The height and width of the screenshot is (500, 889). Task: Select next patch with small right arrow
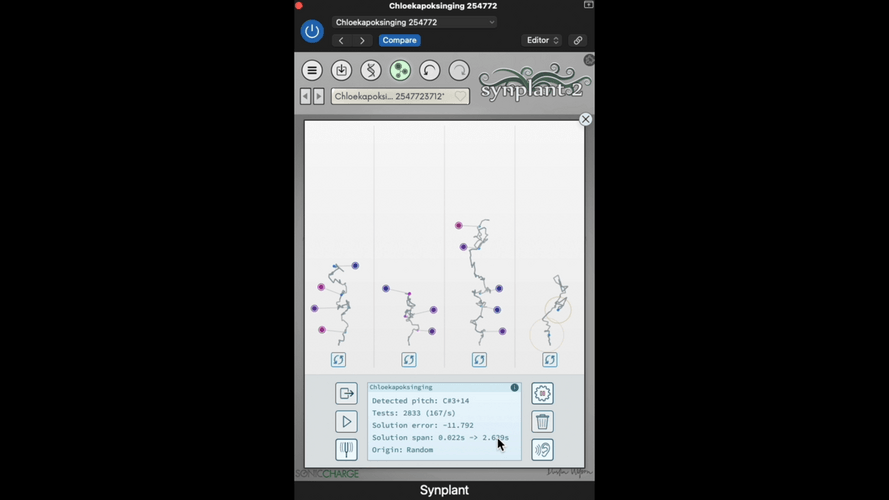[319, 96]
